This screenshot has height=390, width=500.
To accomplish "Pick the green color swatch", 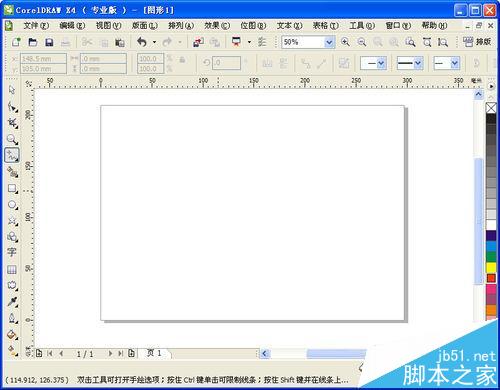I will click(491, 257).
